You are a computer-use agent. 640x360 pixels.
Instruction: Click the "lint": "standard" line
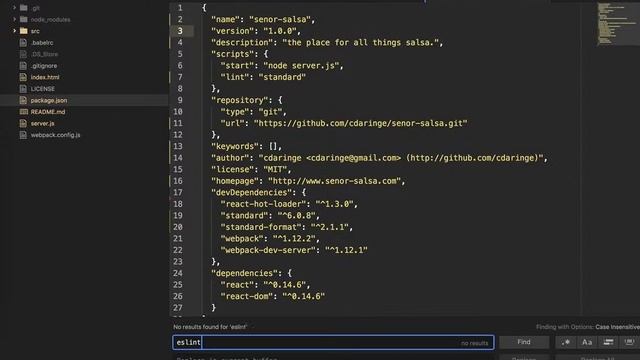[263, 77]
